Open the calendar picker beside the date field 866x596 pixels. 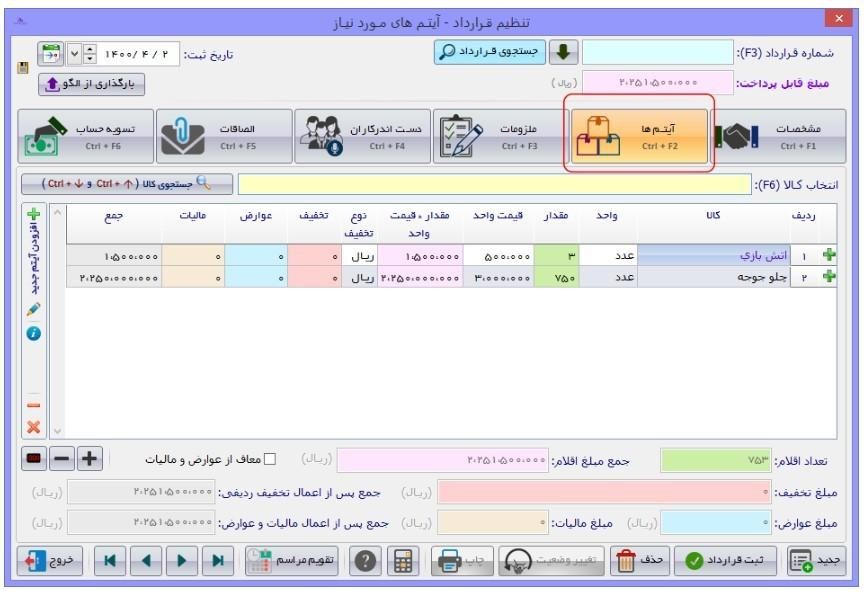tap(50, 54)
